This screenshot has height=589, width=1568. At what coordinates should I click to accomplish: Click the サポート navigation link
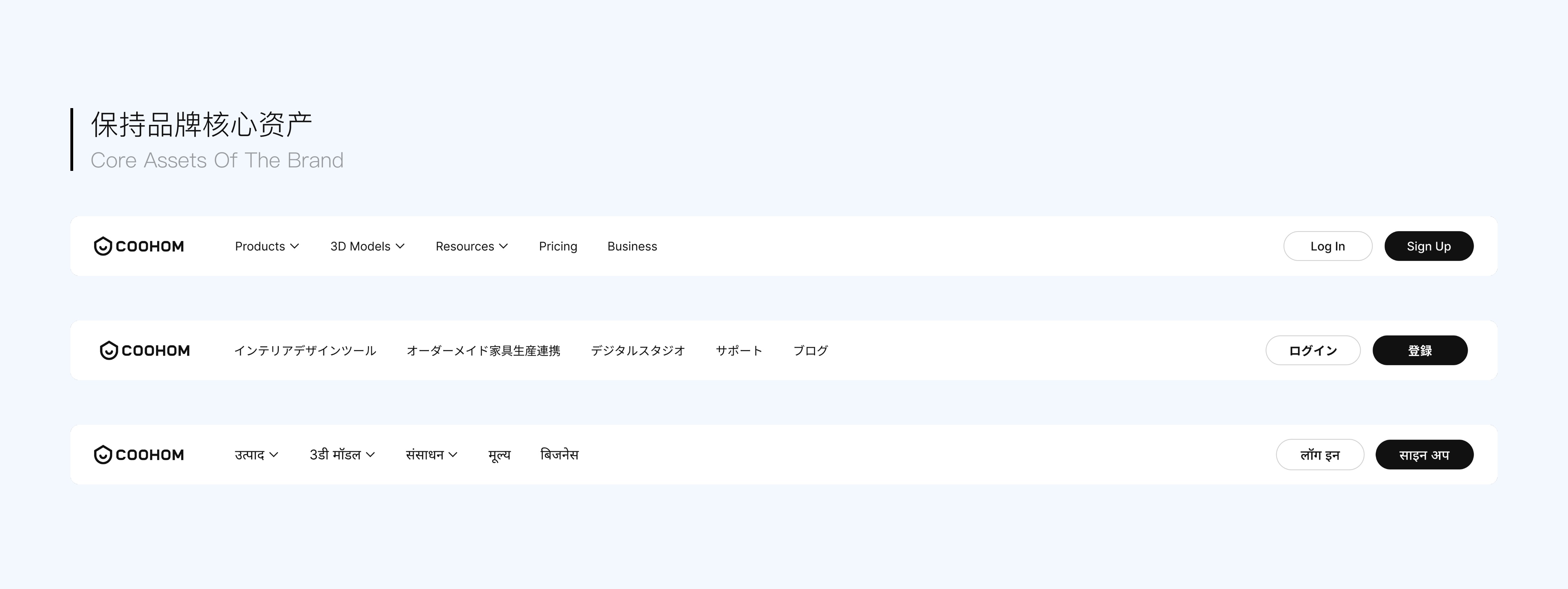(739, 350)
